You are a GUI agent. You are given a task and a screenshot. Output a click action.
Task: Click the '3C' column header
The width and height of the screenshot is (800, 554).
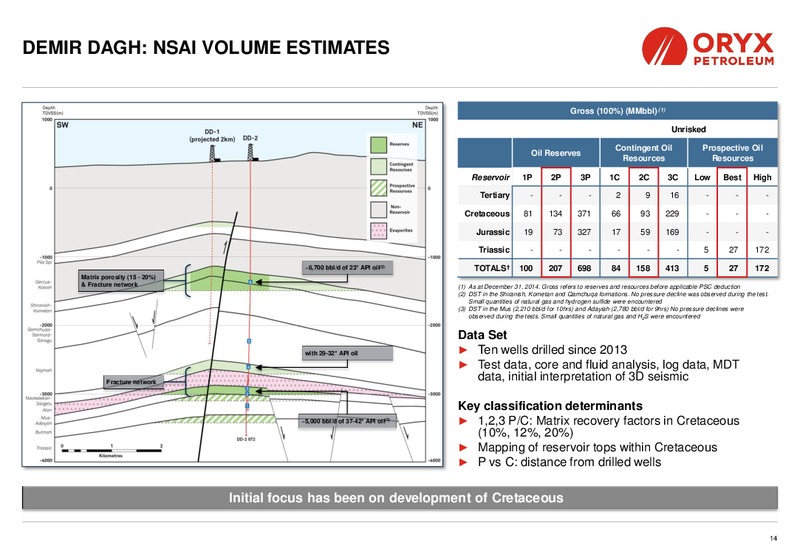point(673,177)
